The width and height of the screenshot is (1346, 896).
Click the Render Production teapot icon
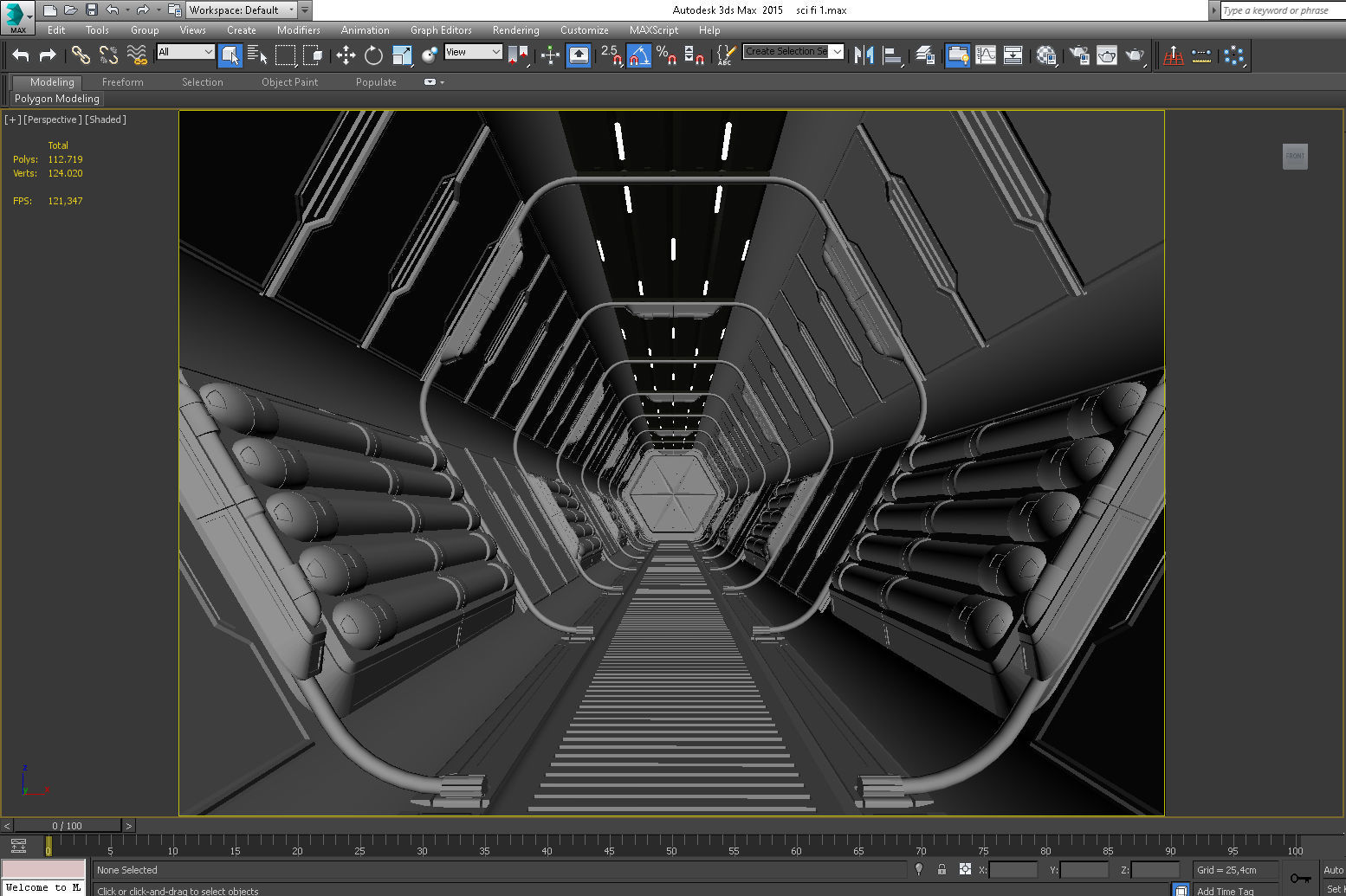[1135, 55]
